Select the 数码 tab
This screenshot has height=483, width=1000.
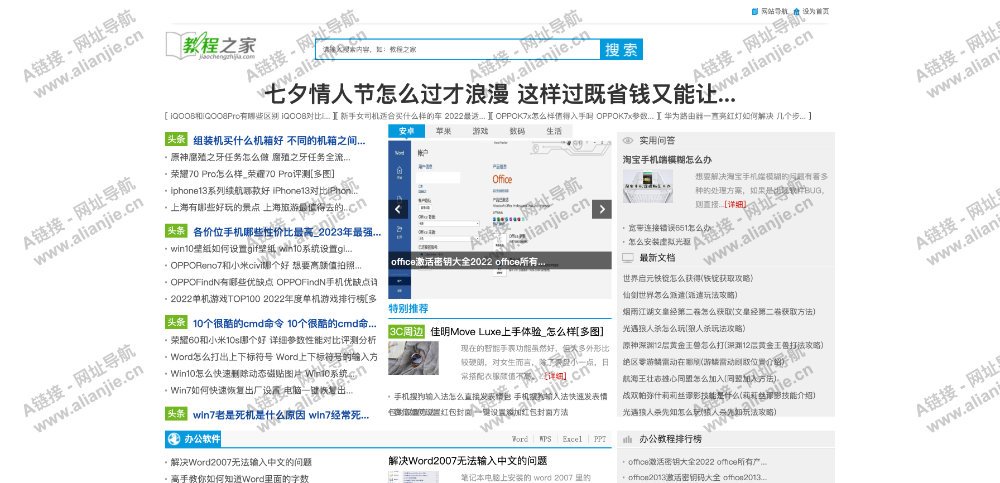(x=517, y=131)
